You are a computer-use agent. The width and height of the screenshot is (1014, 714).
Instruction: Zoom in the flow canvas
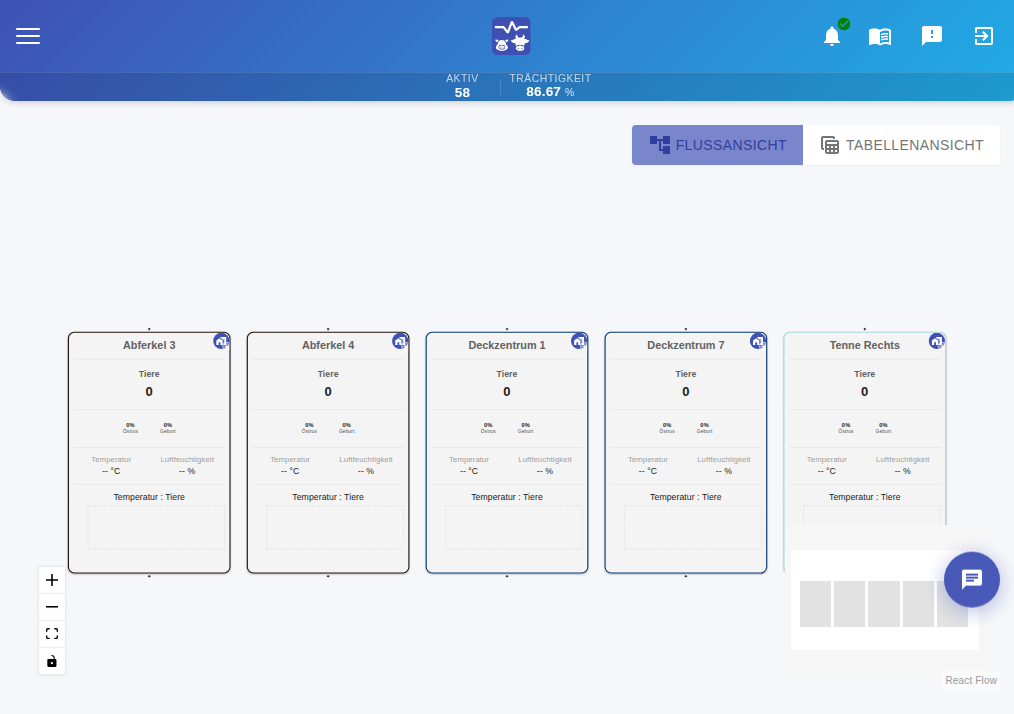[52, 580]
